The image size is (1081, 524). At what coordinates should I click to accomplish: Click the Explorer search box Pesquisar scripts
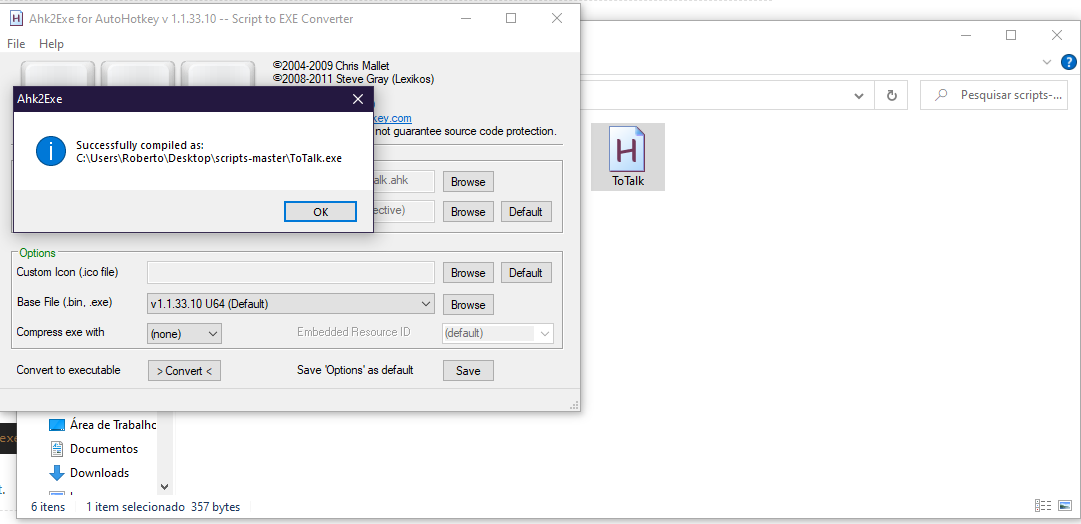[x=993, y=95]
